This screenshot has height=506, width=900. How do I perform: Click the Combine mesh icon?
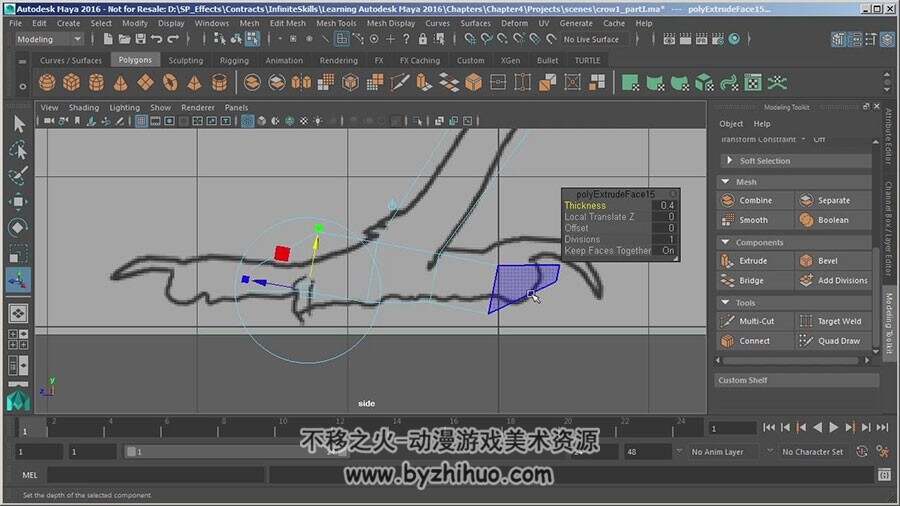727,200
